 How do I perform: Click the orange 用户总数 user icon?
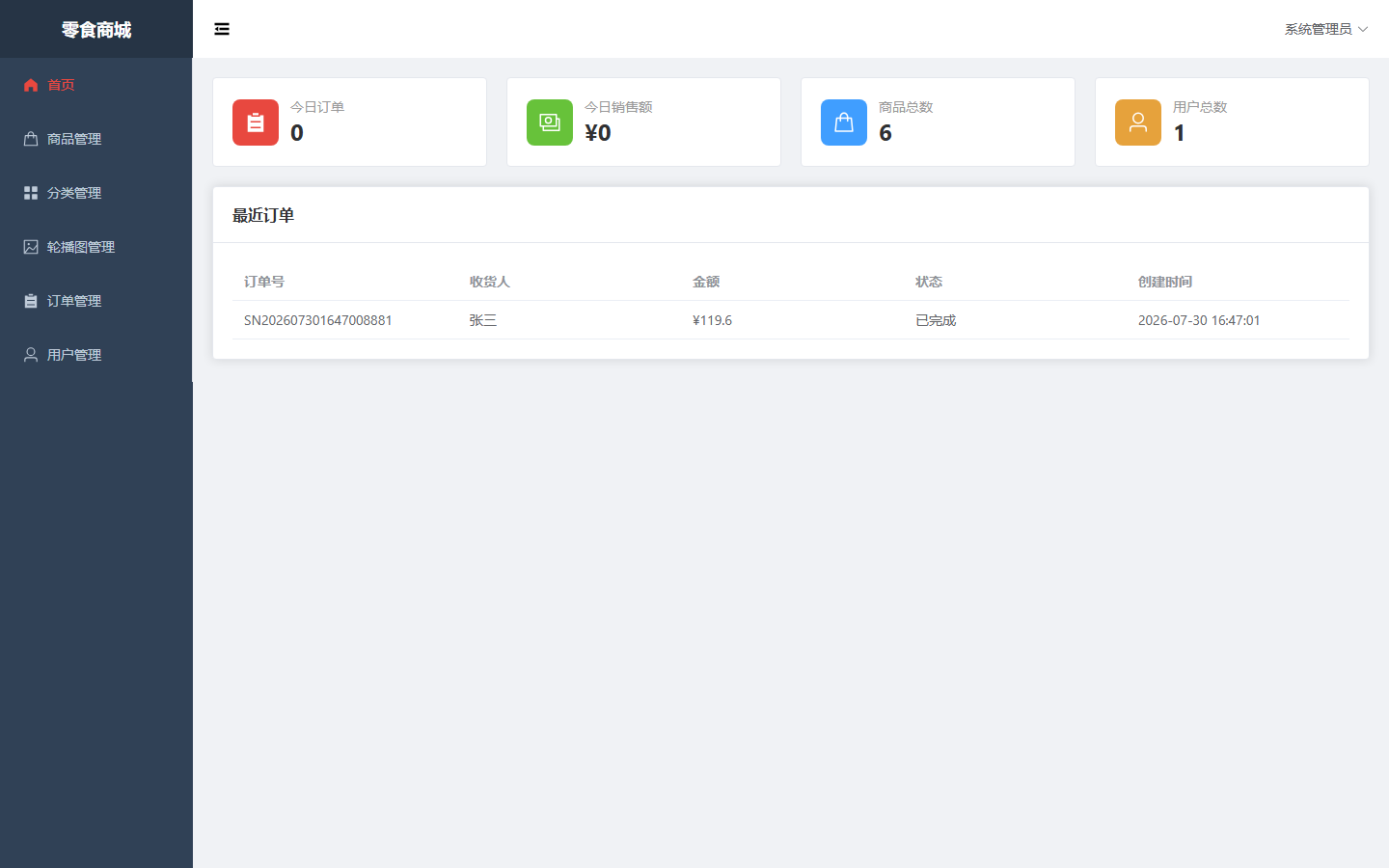[1138, 122]
